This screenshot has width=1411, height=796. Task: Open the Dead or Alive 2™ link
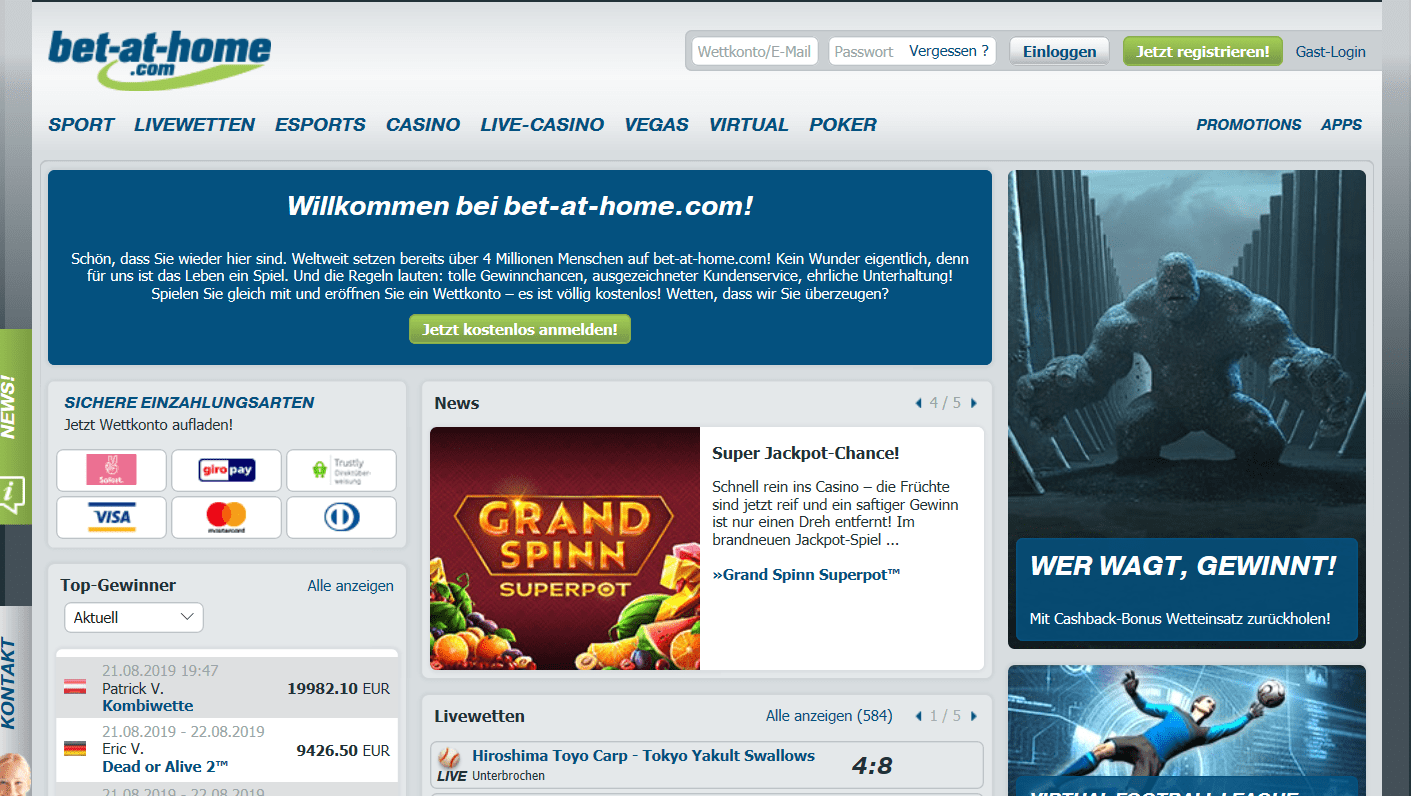coord(165,767)
